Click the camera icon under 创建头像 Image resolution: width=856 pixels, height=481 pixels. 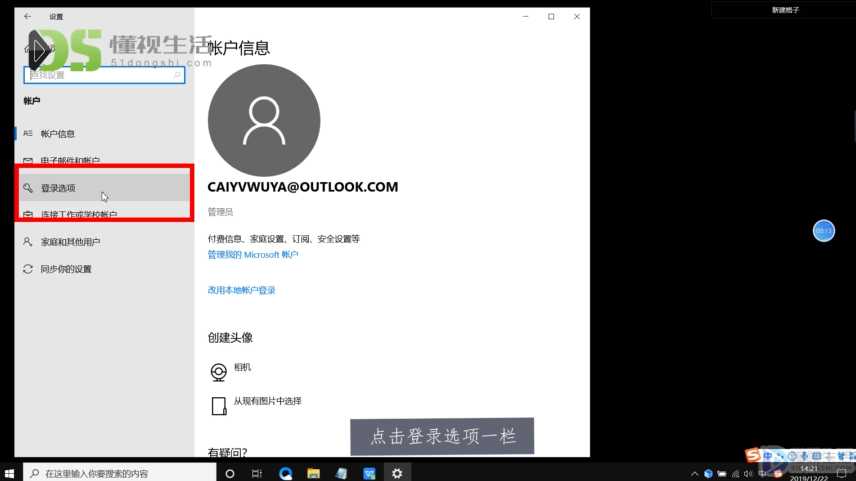(x=219, y=372)
